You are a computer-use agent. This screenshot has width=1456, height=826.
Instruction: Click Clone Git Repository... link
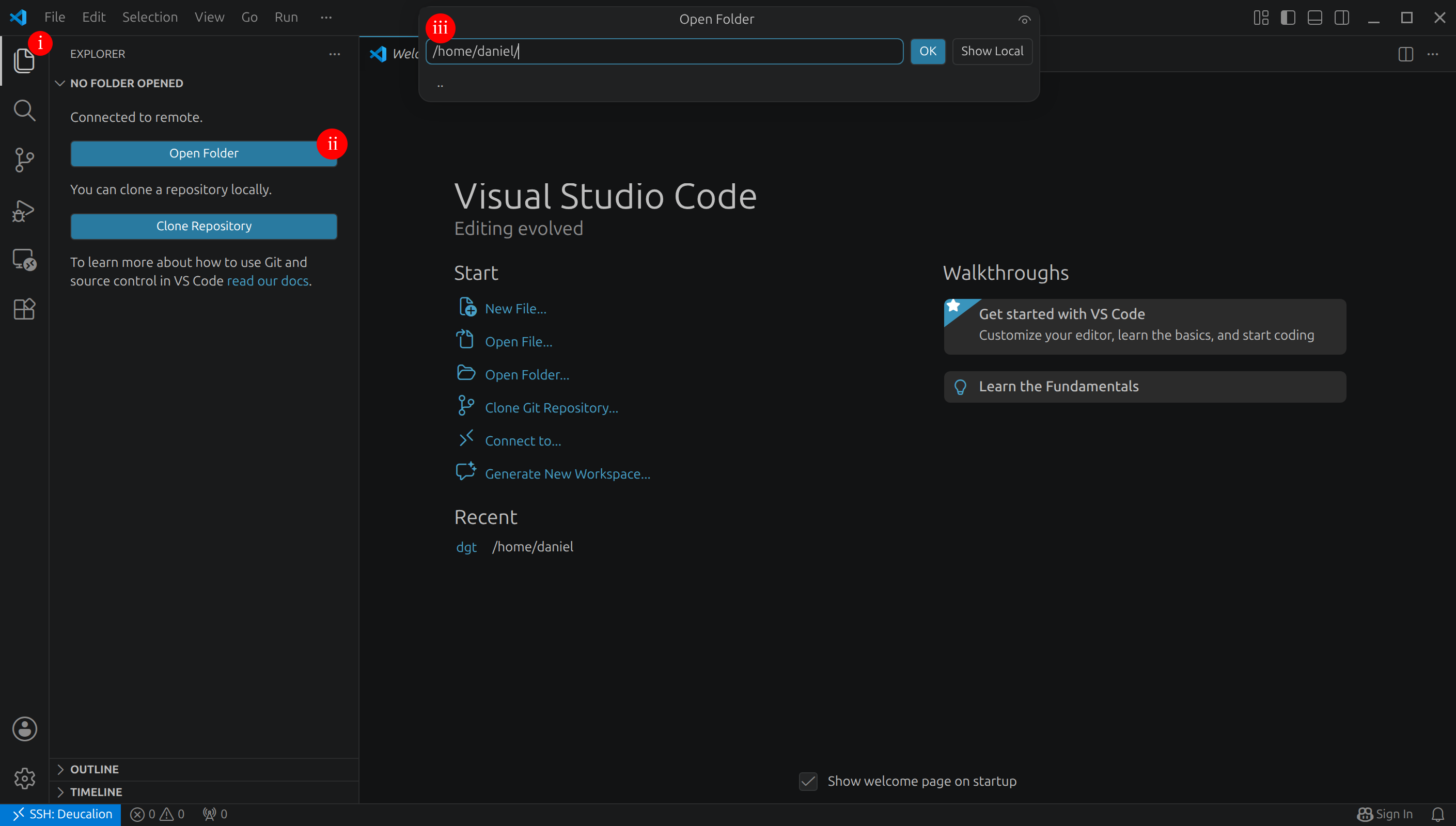point(552,407)
